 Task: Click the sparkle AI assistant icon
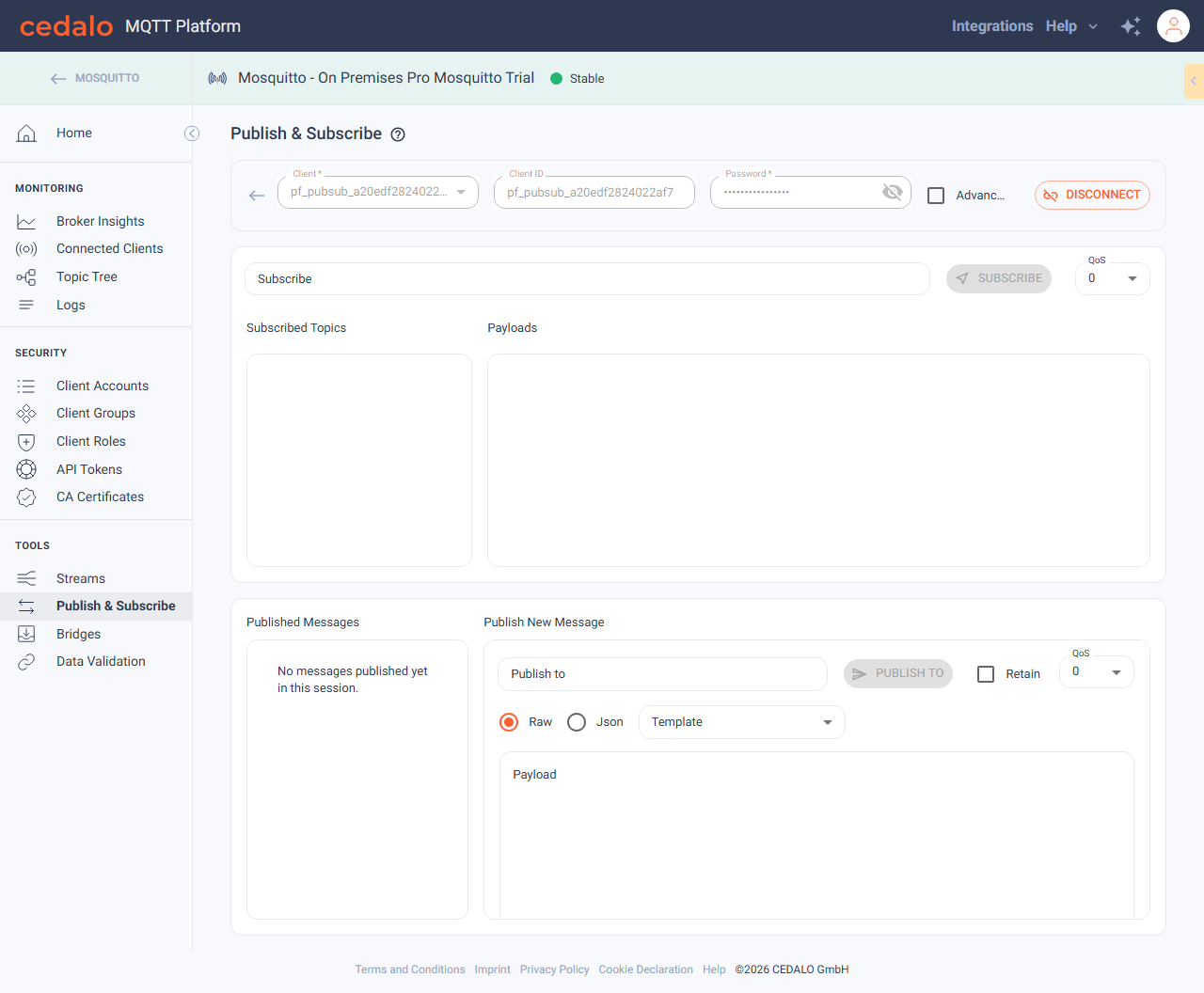(1131, 26)
